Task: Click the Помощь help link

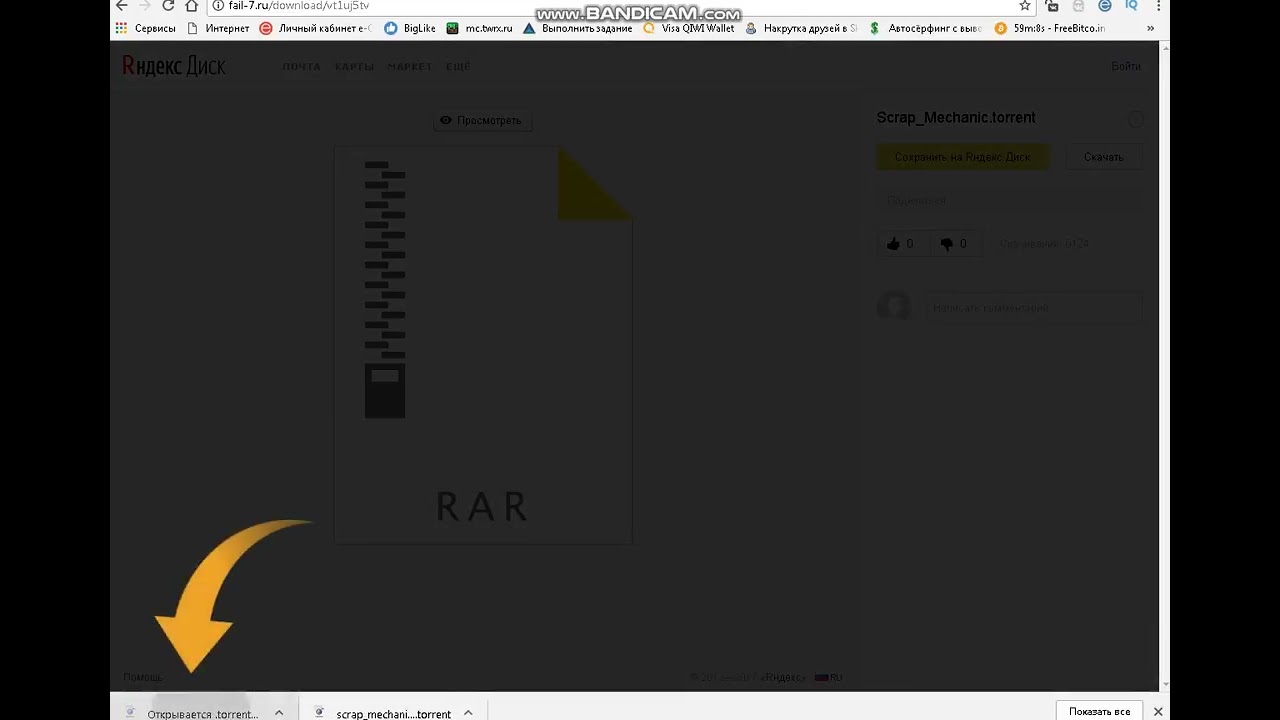Action: (142, 678)
